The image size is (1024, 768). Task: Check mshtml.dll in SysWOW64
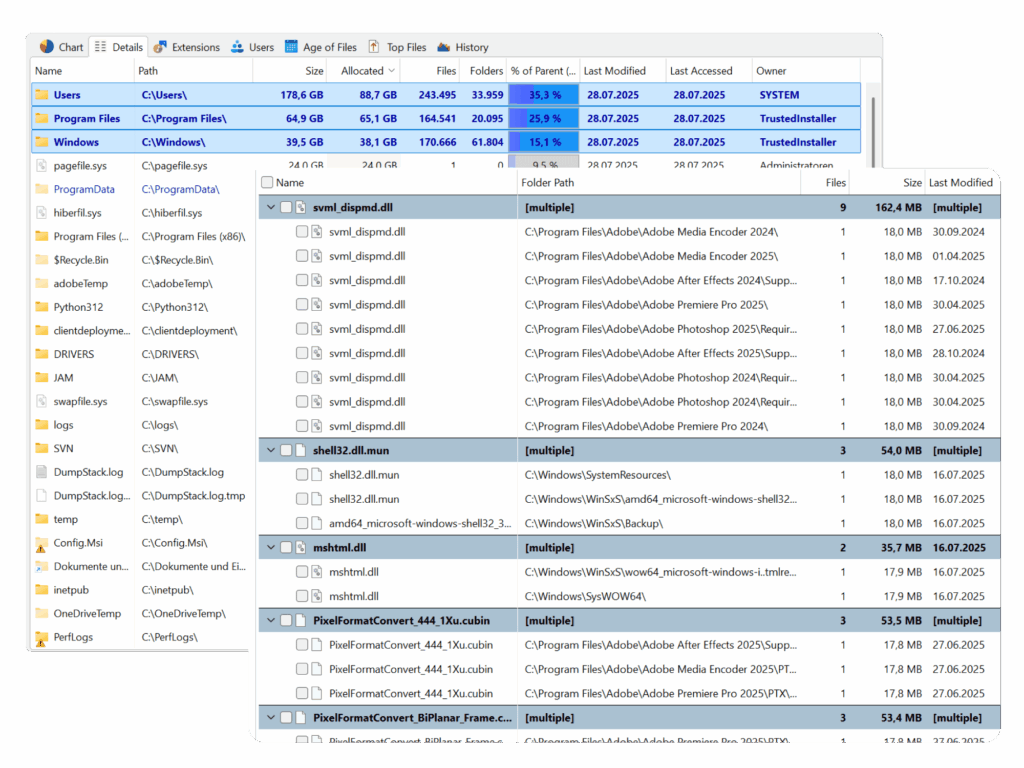tap(301, 596)
